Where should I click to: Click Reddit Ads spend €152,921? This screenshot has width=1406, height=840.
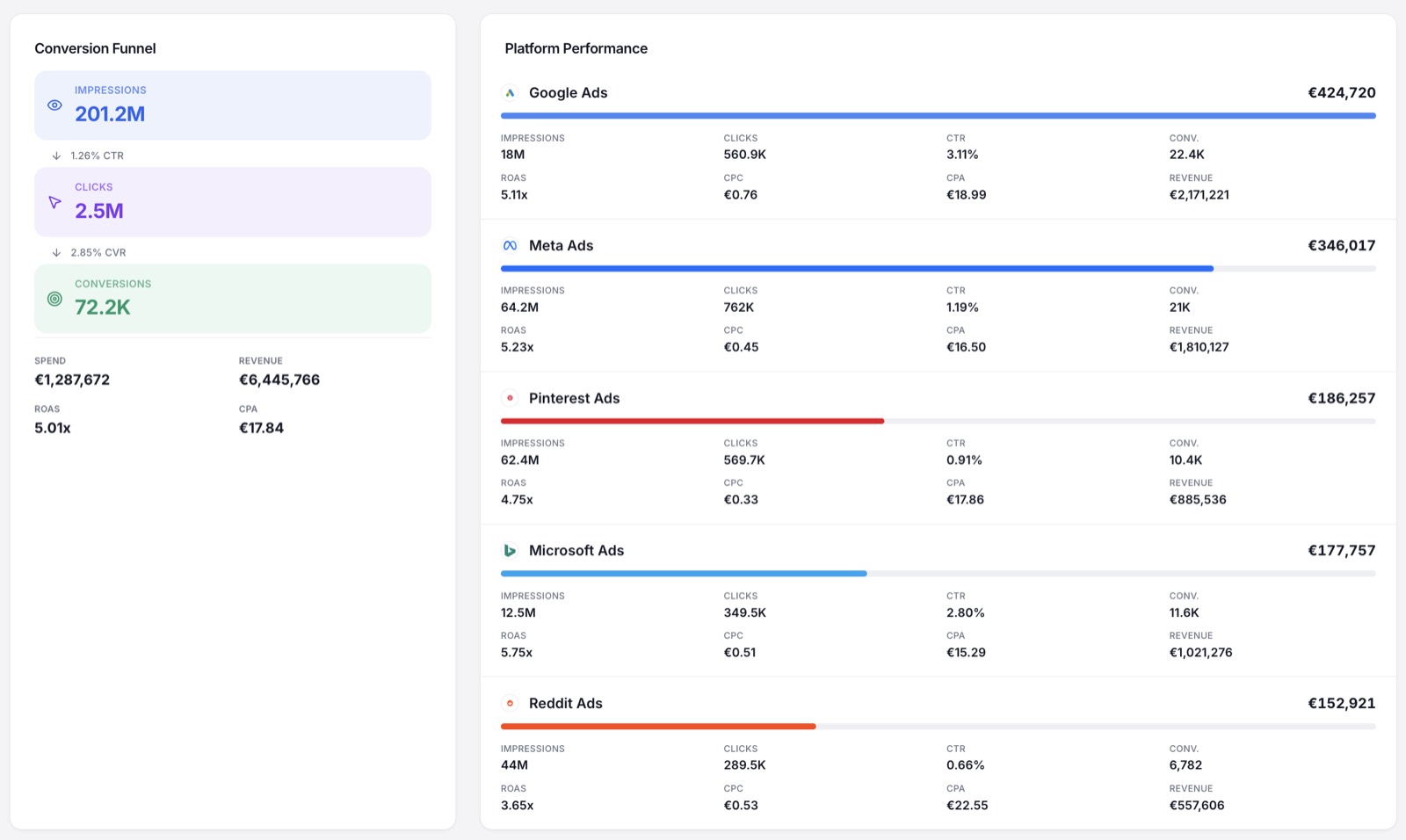[x=1342, y=703]
